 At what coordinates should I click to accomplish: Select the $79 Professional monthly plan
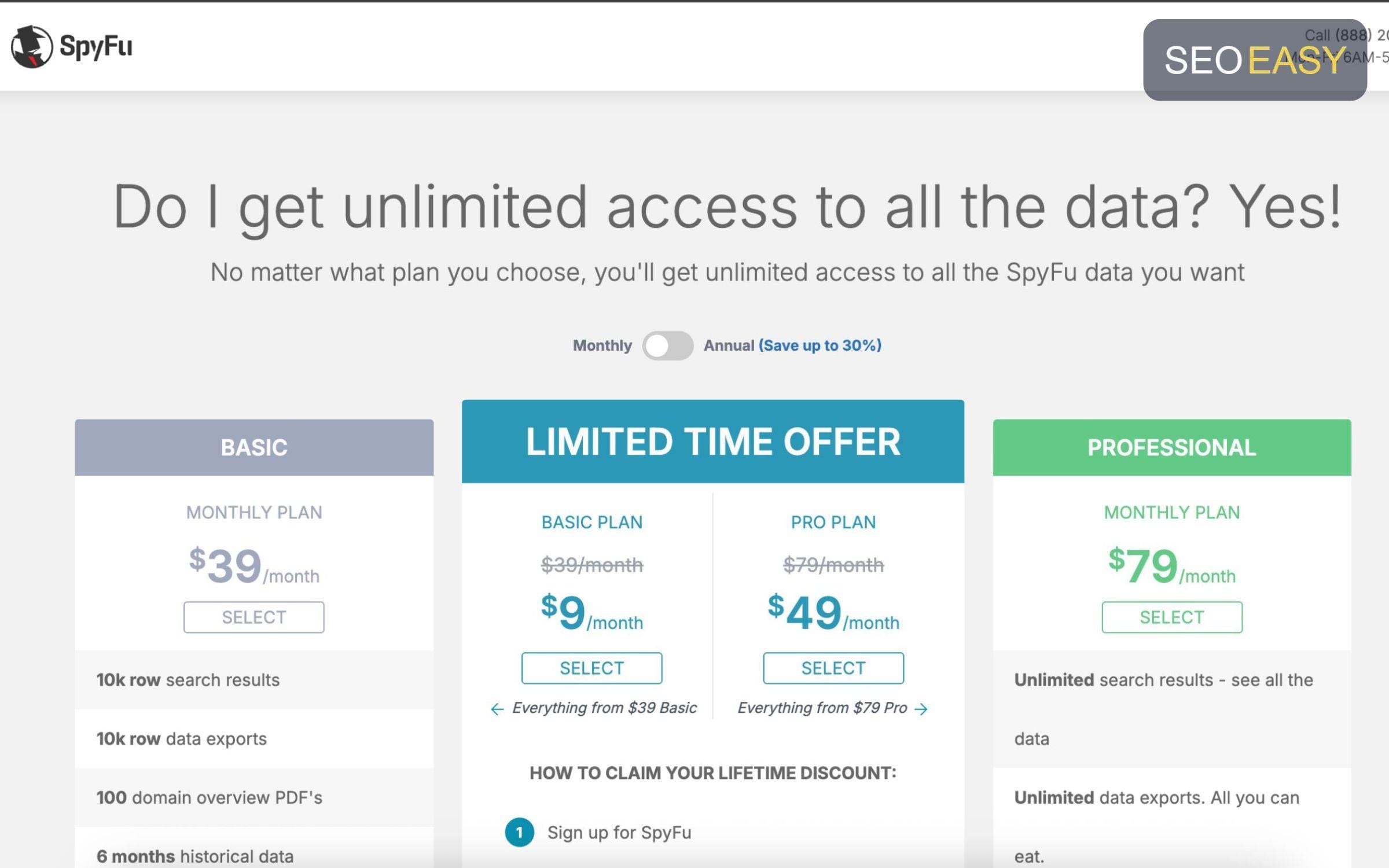pyautogui.click(x=1172, y=617)
